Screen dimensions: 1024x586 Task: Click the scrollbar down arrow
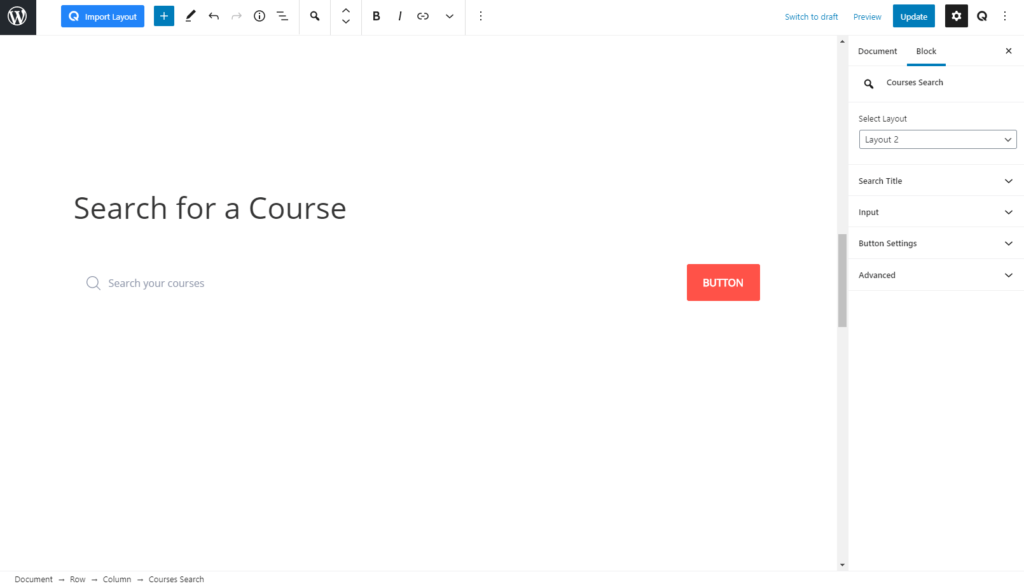(x=842, y=565)
